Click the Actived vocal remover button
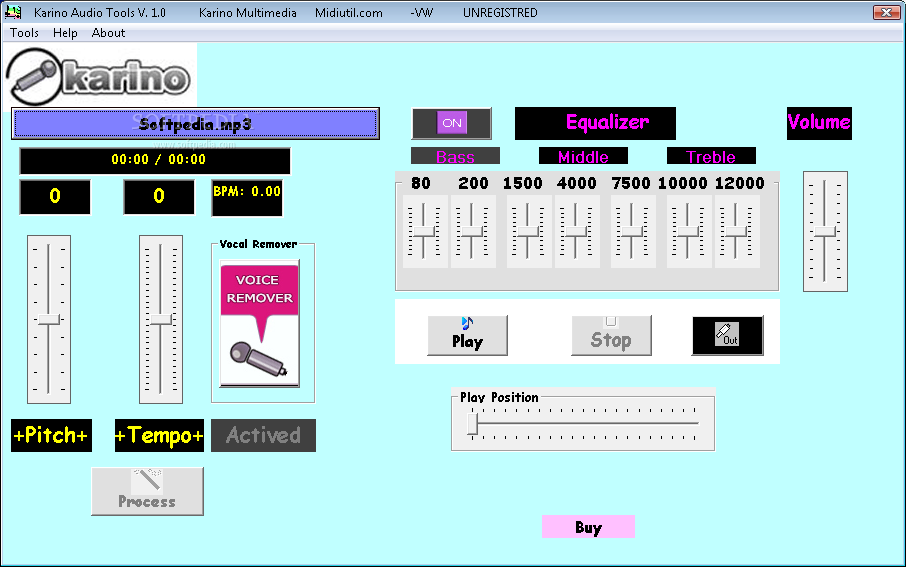The height and width of the screenshot is (567, 906). [x=263, y=435]
